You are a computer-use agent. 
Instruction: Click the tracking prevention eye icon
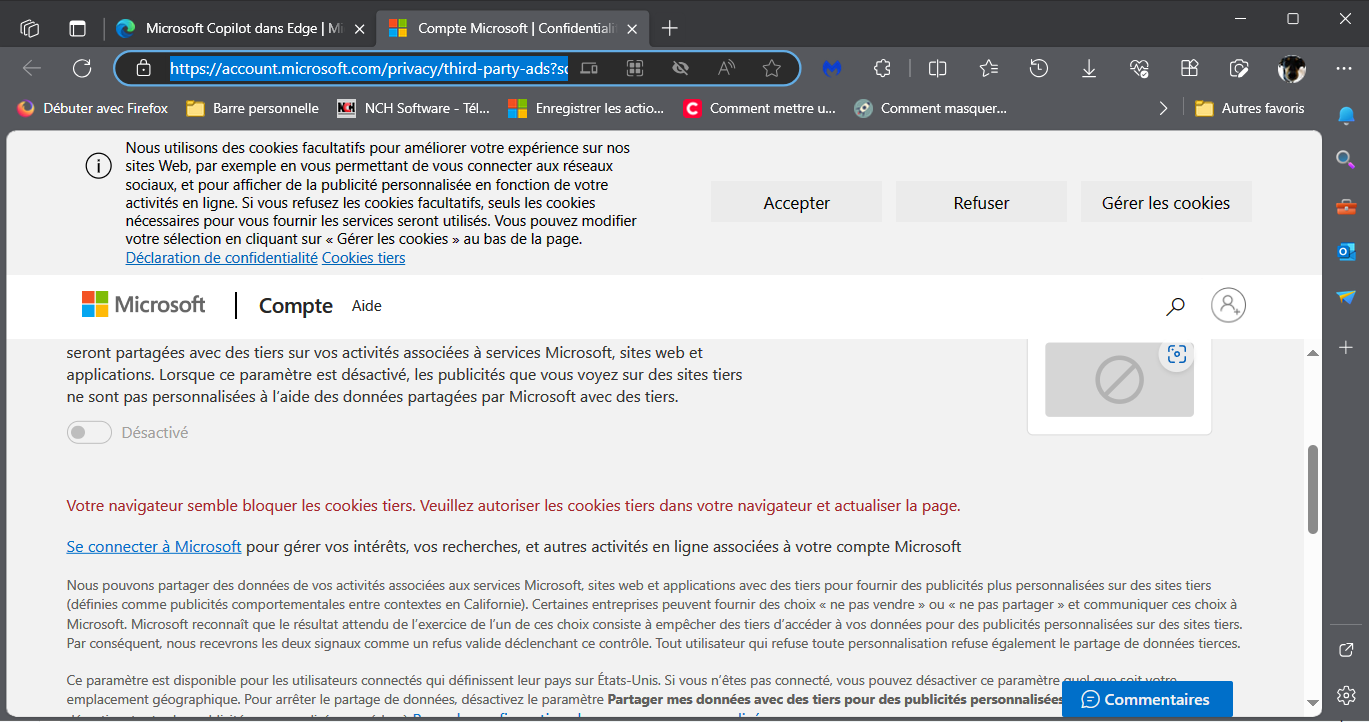pyautogui.click(x=681, y=68)
